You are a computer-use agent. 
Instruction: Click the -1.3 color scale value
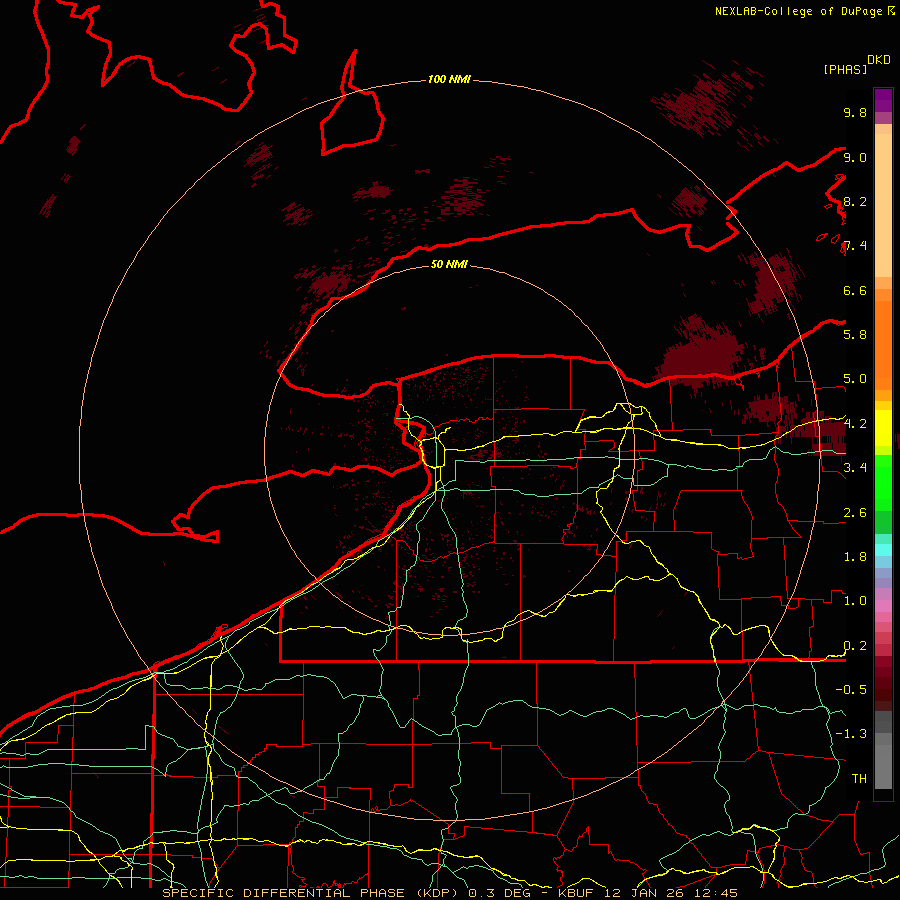point(851,734)
